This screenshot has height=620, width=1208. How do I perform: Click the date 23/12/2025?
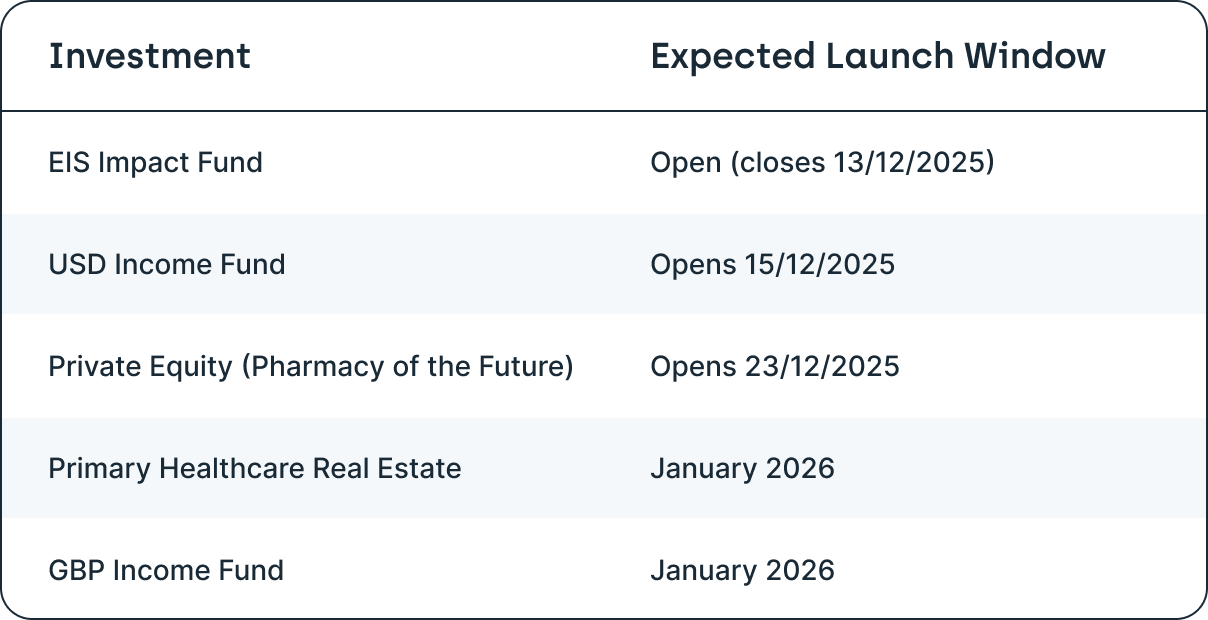[x=822, y=366]
